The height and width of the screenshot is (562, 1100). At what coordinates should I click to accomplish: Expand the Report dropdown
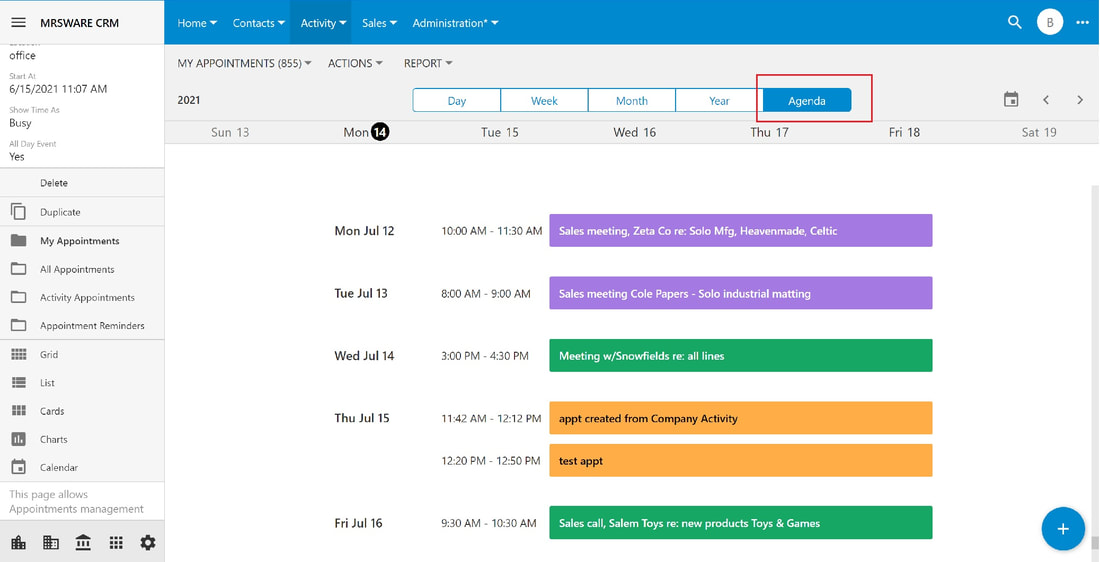point(428,63)
